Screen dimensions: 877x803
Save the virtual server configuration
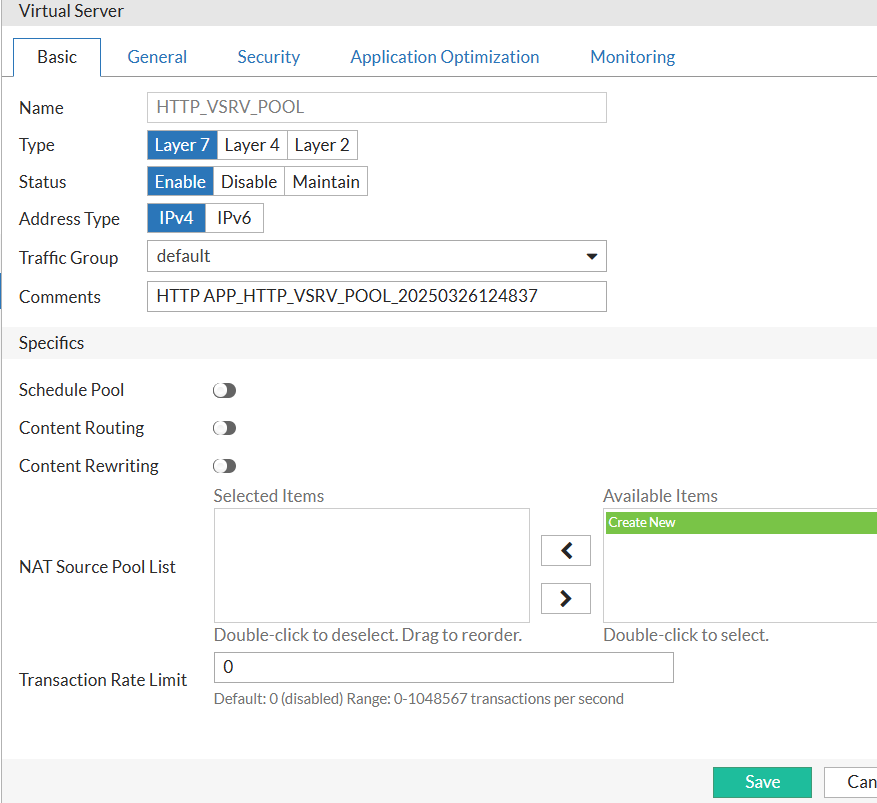[x=762, y=782]
